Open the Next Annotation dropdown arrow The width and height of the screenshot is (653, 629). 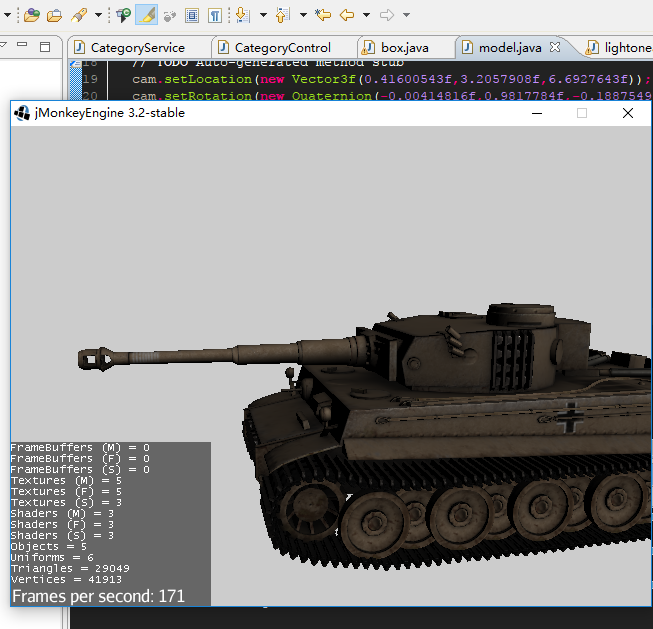pyautogui.click(x=263, y=15)
